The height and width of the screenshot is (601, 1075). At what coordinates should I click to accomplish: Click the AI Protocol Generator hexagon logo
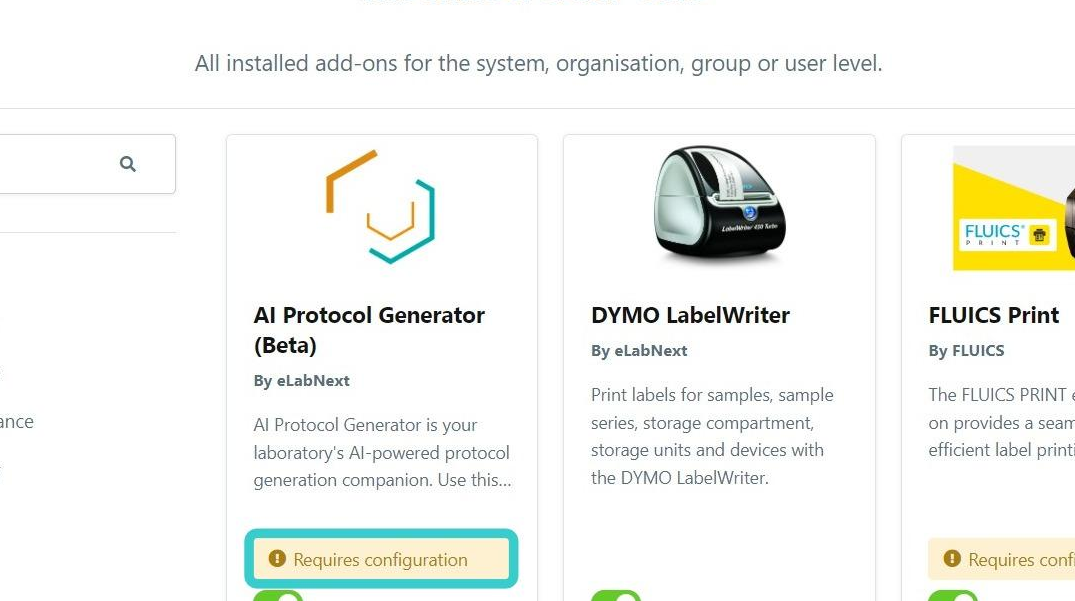tap(381, 206)
